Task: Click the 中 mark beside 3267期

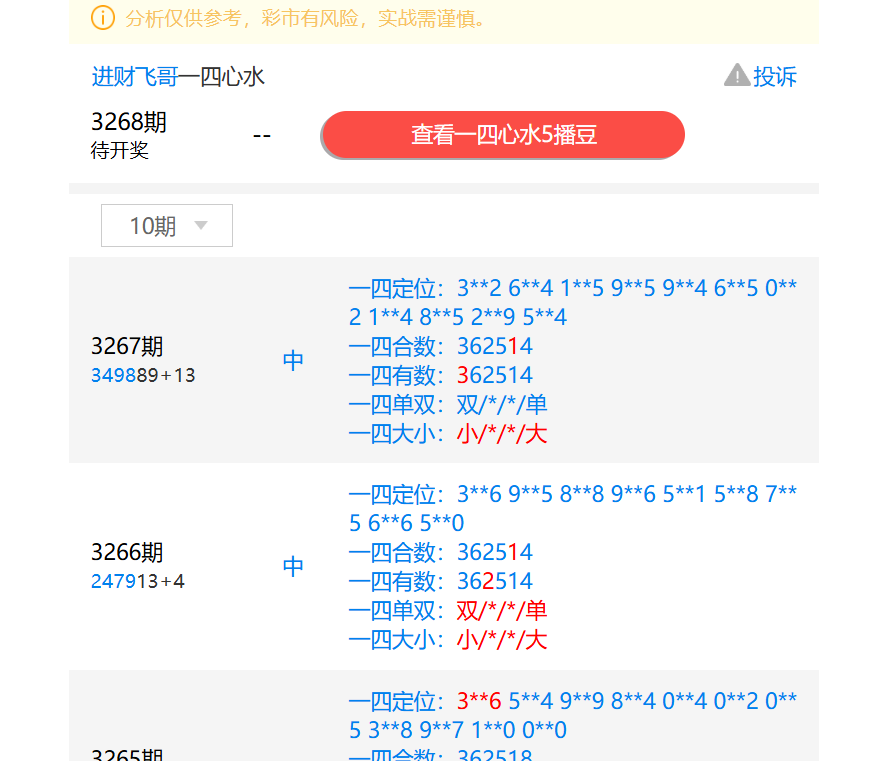Action: [292, 360]
